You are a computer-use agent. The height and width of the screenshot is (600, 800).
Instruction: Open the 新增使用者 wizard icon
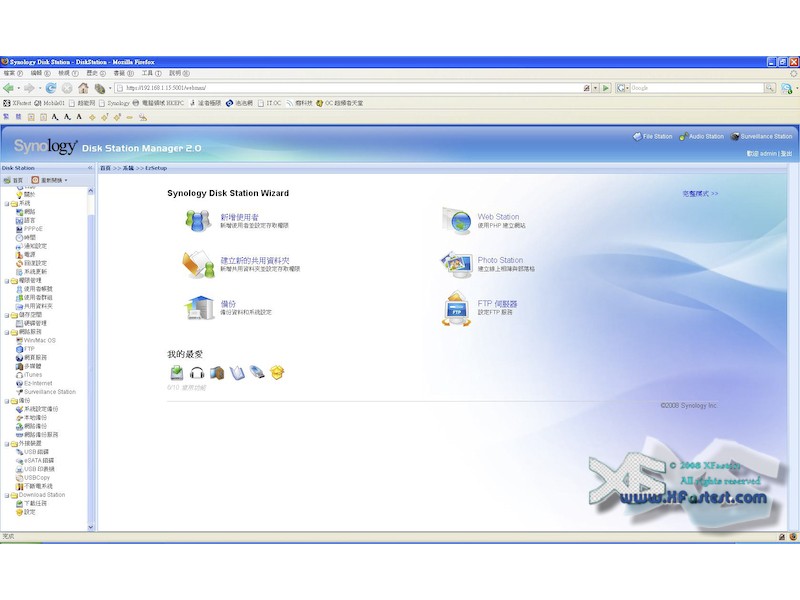(198, 221)
